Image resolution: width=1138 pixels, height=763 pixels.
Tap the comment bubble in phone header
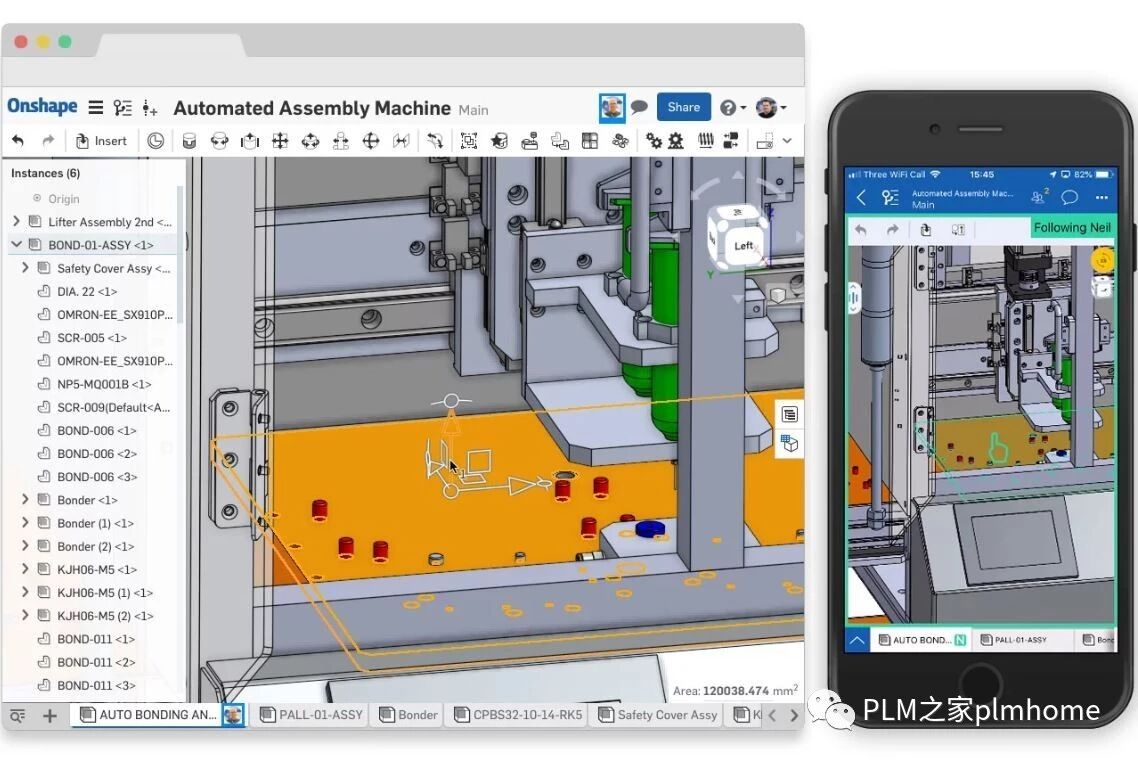tap(1069, 197)
